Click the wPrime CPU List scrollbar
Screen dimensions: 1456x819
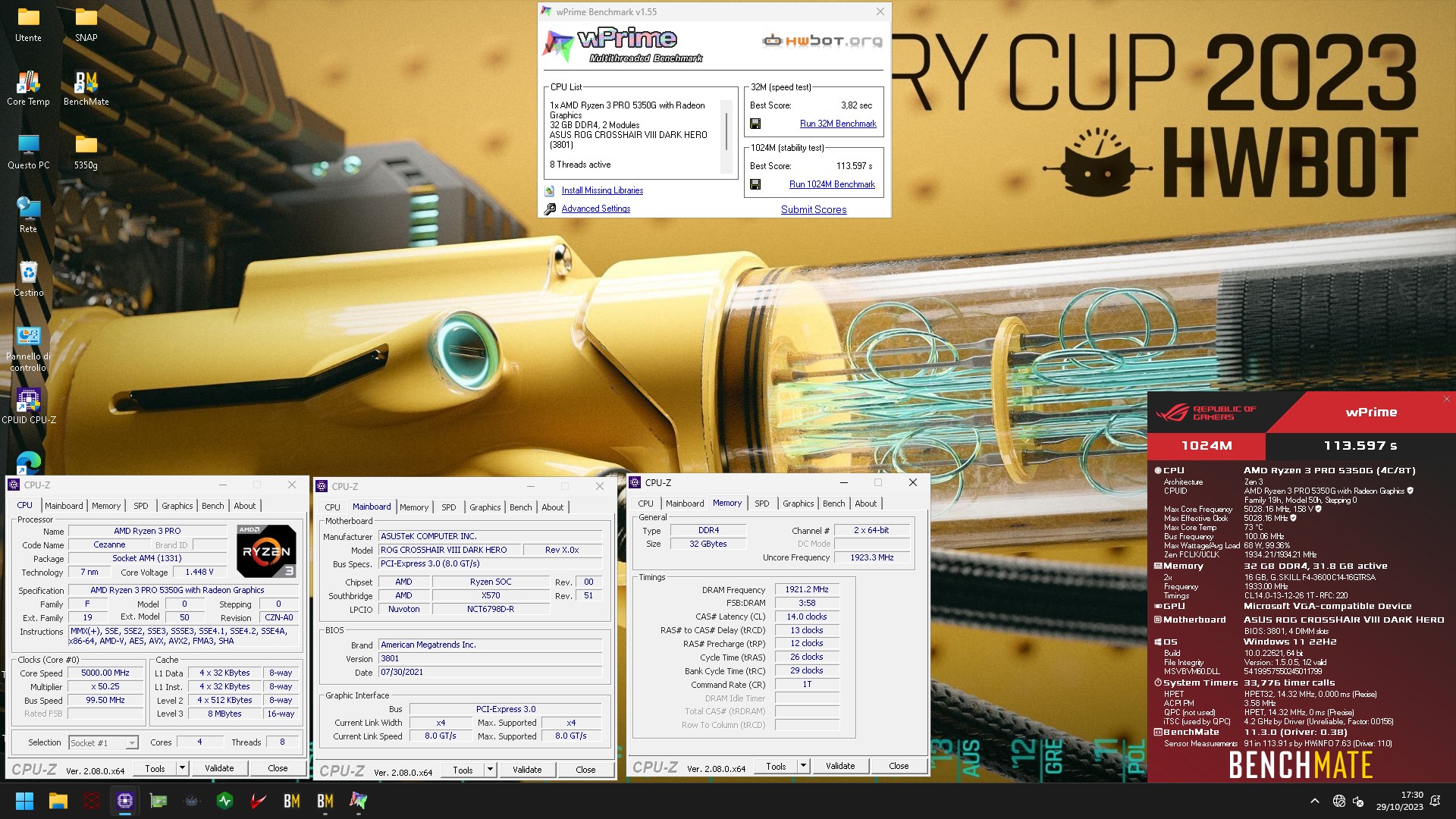click(726, 130)
